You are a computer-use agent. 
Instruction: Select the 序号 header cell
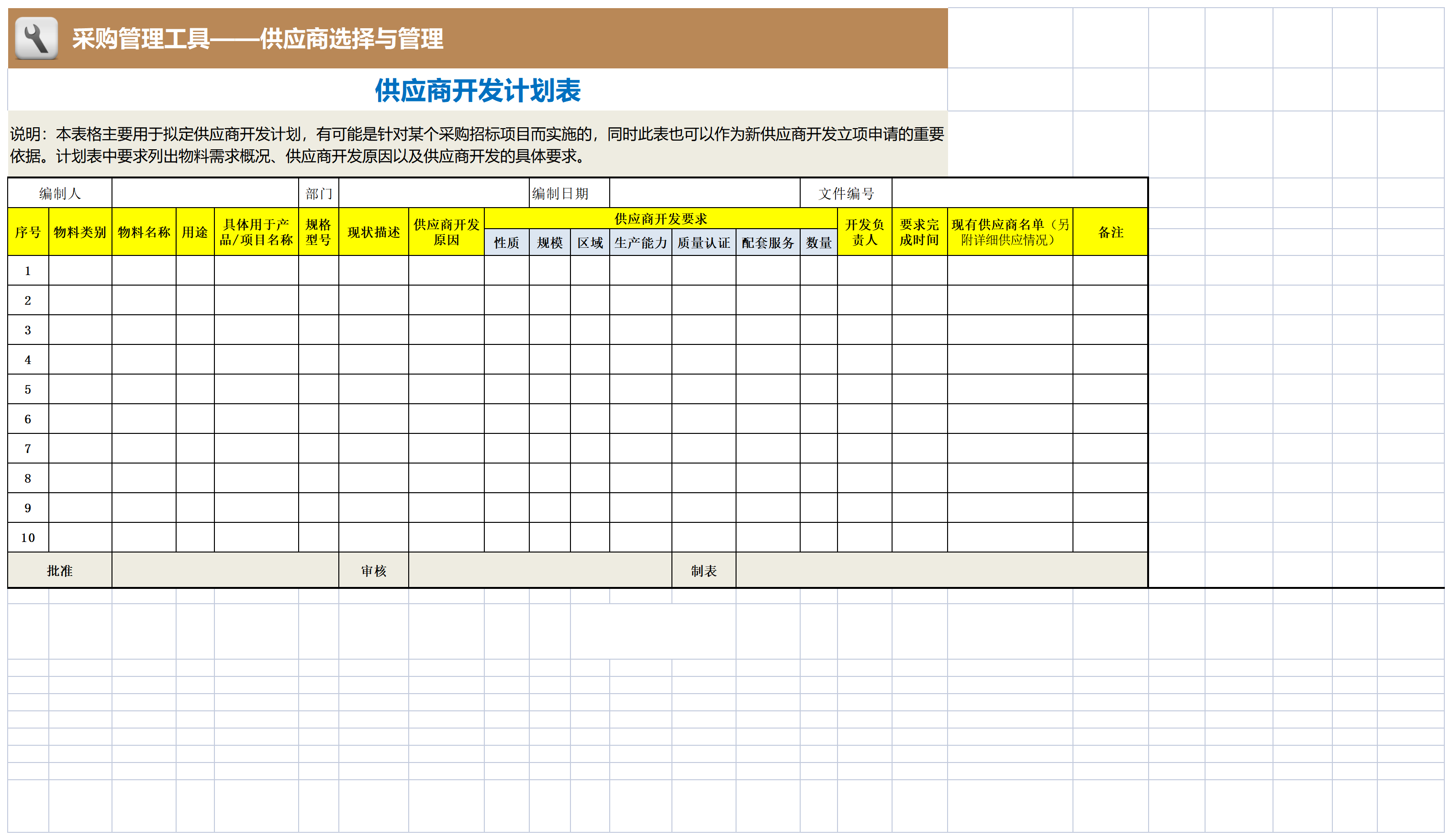tap(28, 232)
